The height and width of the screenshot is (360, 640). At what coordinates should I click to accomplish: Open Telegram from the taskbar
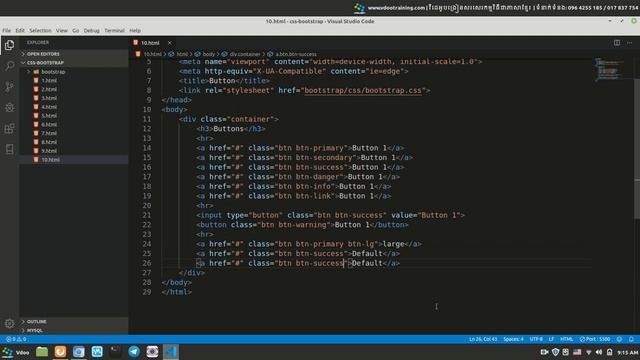point(134,352)
